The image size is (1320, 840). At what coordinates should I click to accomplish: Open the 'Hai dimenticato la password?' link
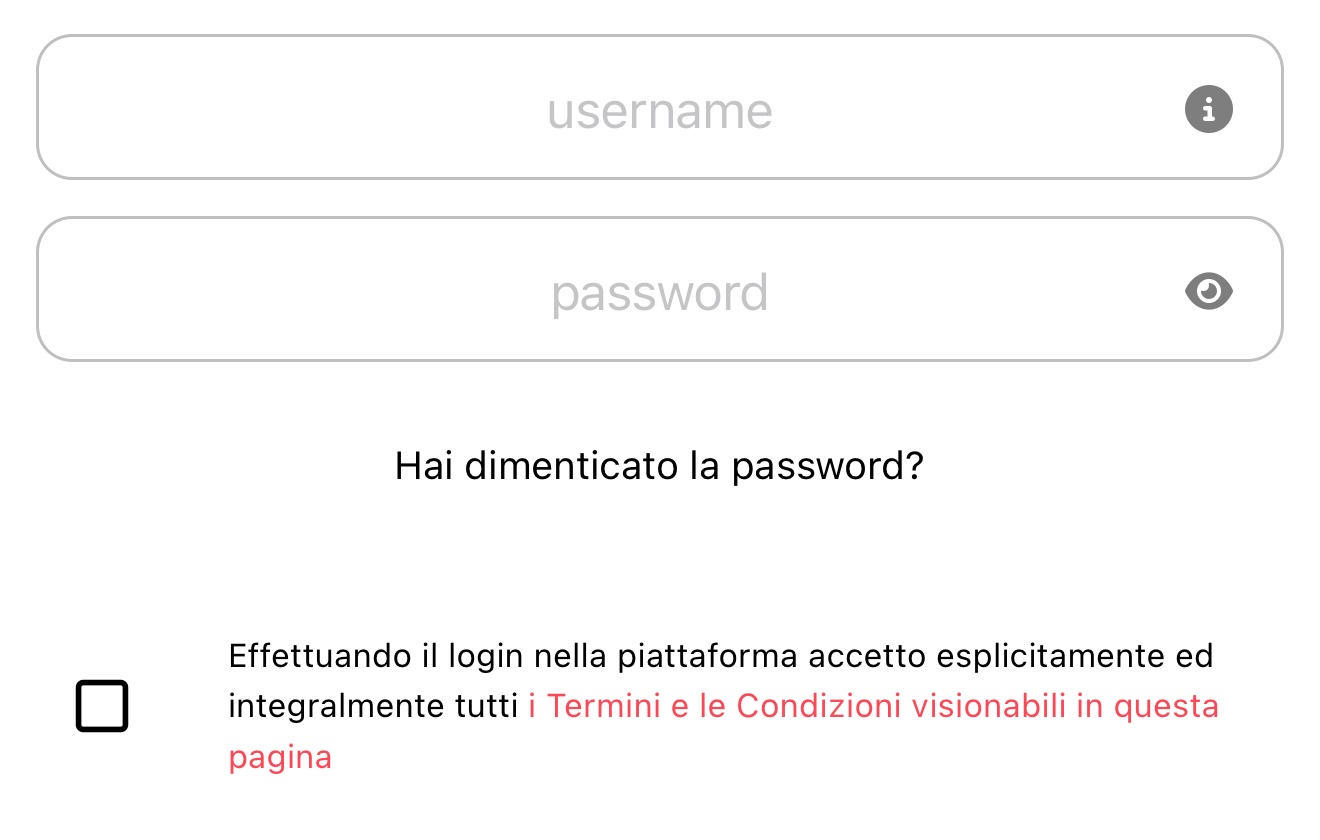pos(659,467)
